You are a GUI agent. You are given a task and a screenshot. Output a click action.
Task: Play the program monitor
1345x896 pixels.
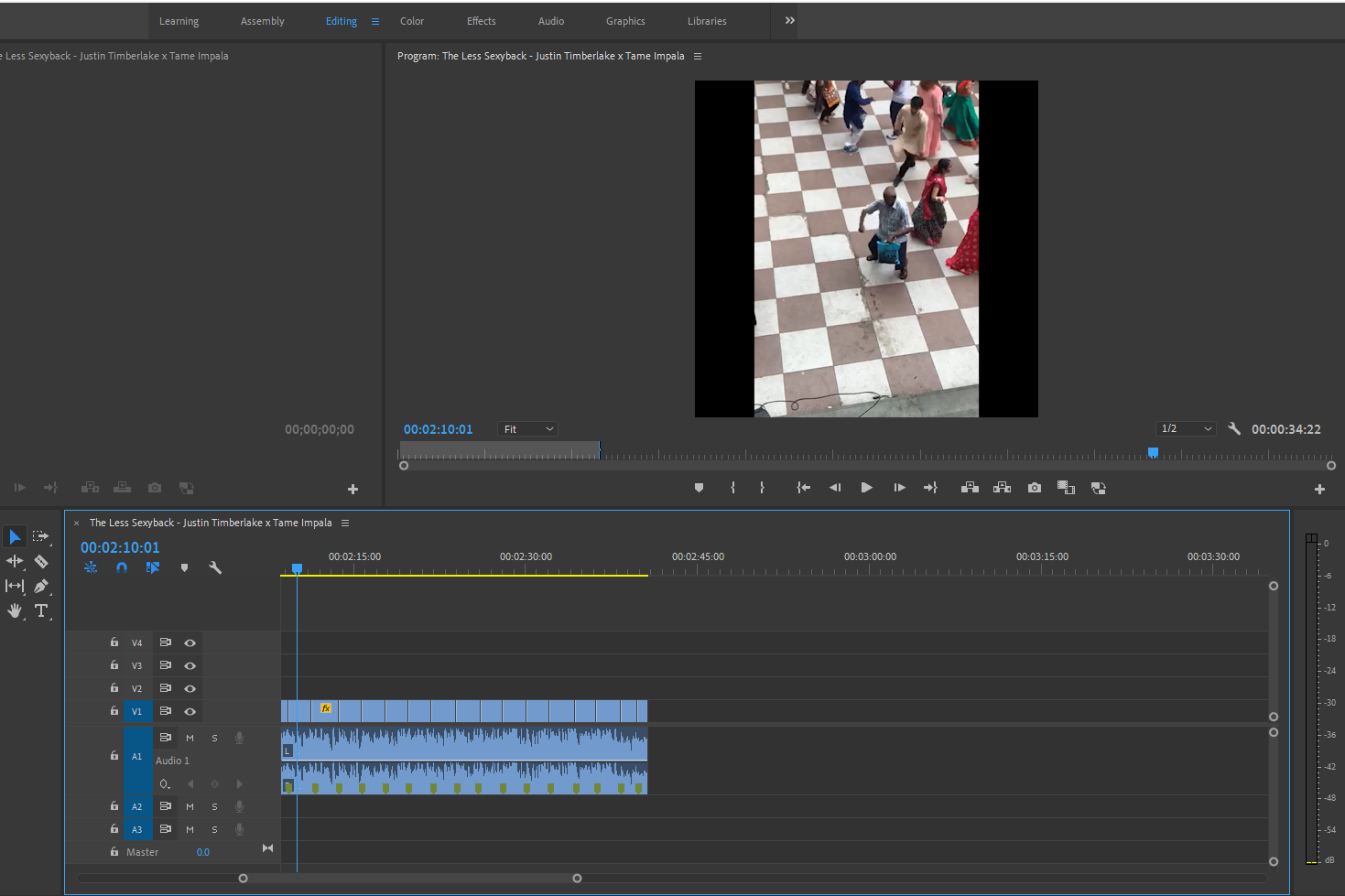point(866,488)
